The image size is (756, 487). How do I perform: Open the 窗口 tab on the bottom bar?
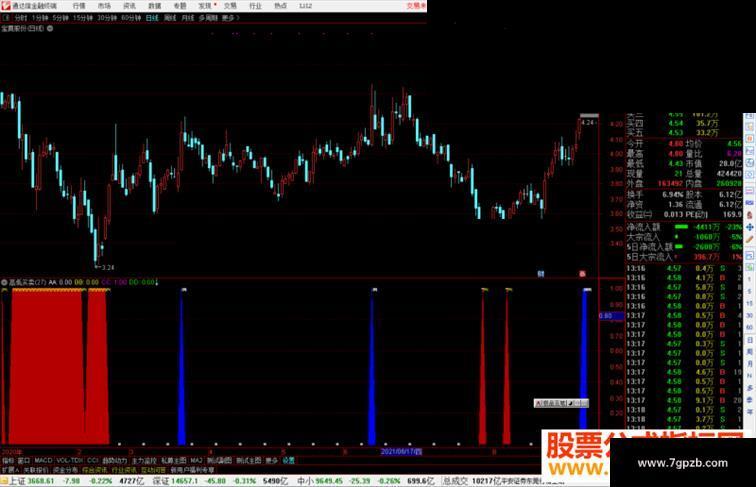pos(24,460)
